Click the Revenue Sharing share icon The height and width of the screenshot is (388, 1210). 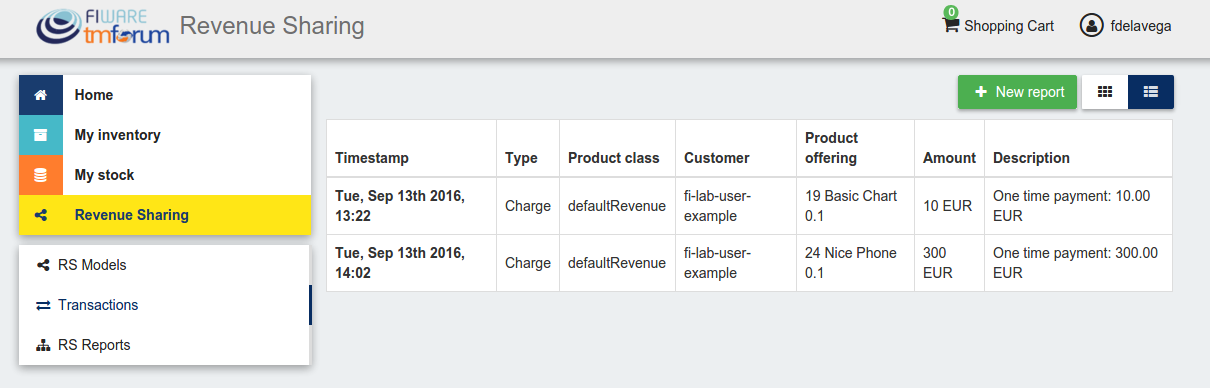coord(41,215)
